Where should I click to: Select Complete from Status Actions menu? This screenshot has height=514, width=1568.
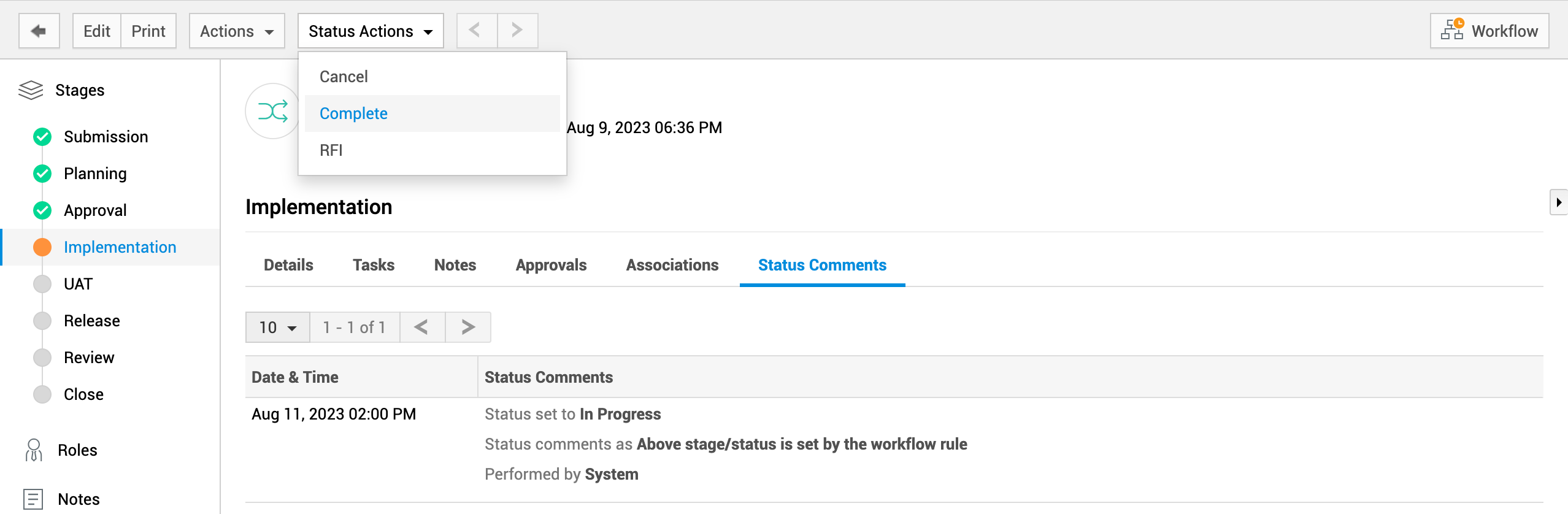point(353,113)
